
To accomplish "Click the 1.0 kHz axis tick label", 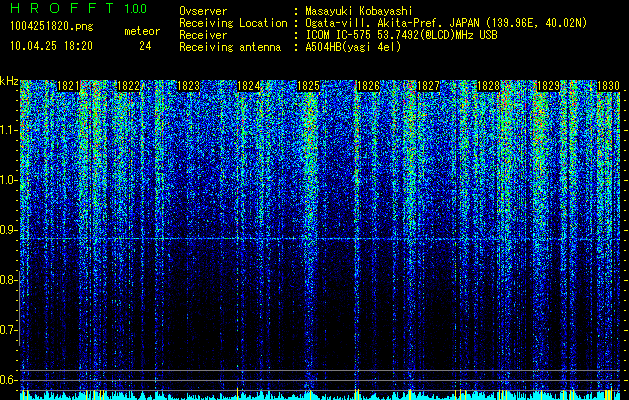I will (9, 180).
